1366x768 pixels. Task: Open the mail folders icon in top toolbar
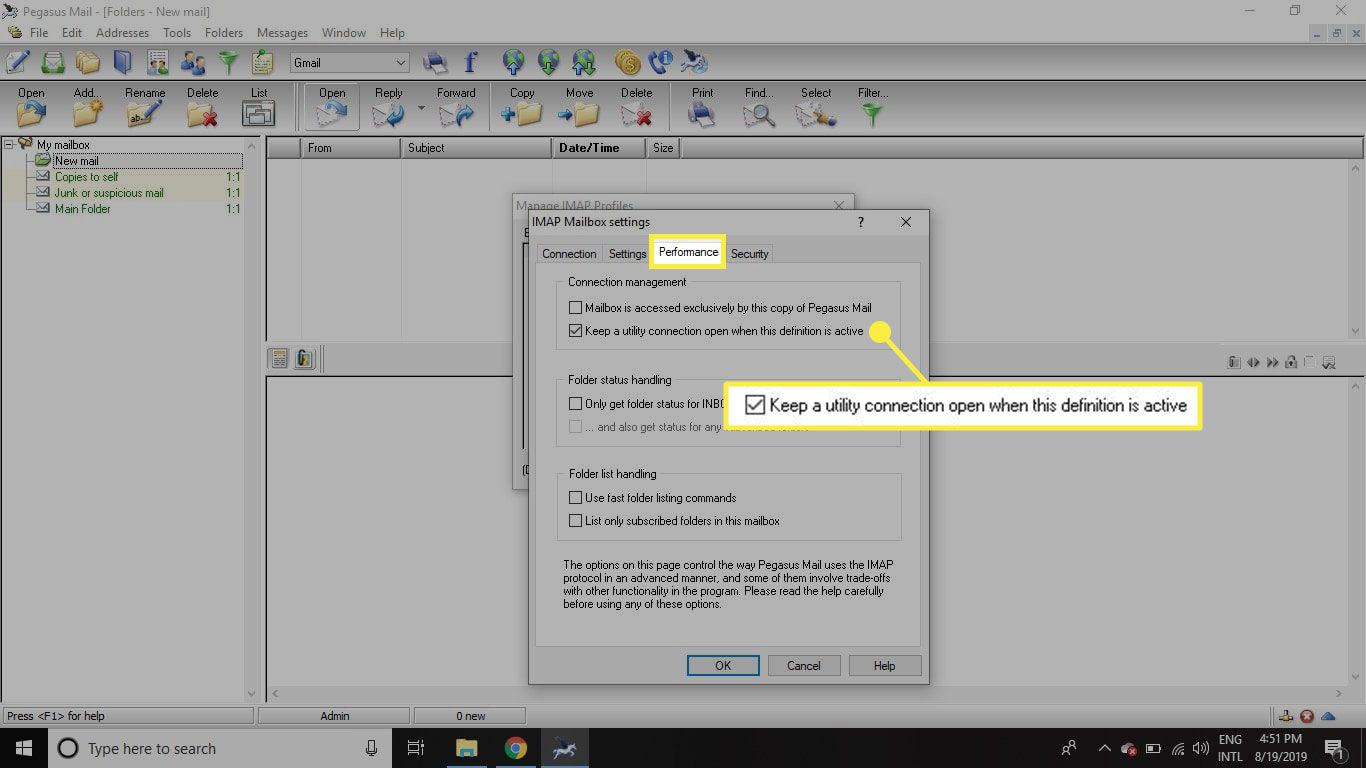tap(88, 63)
